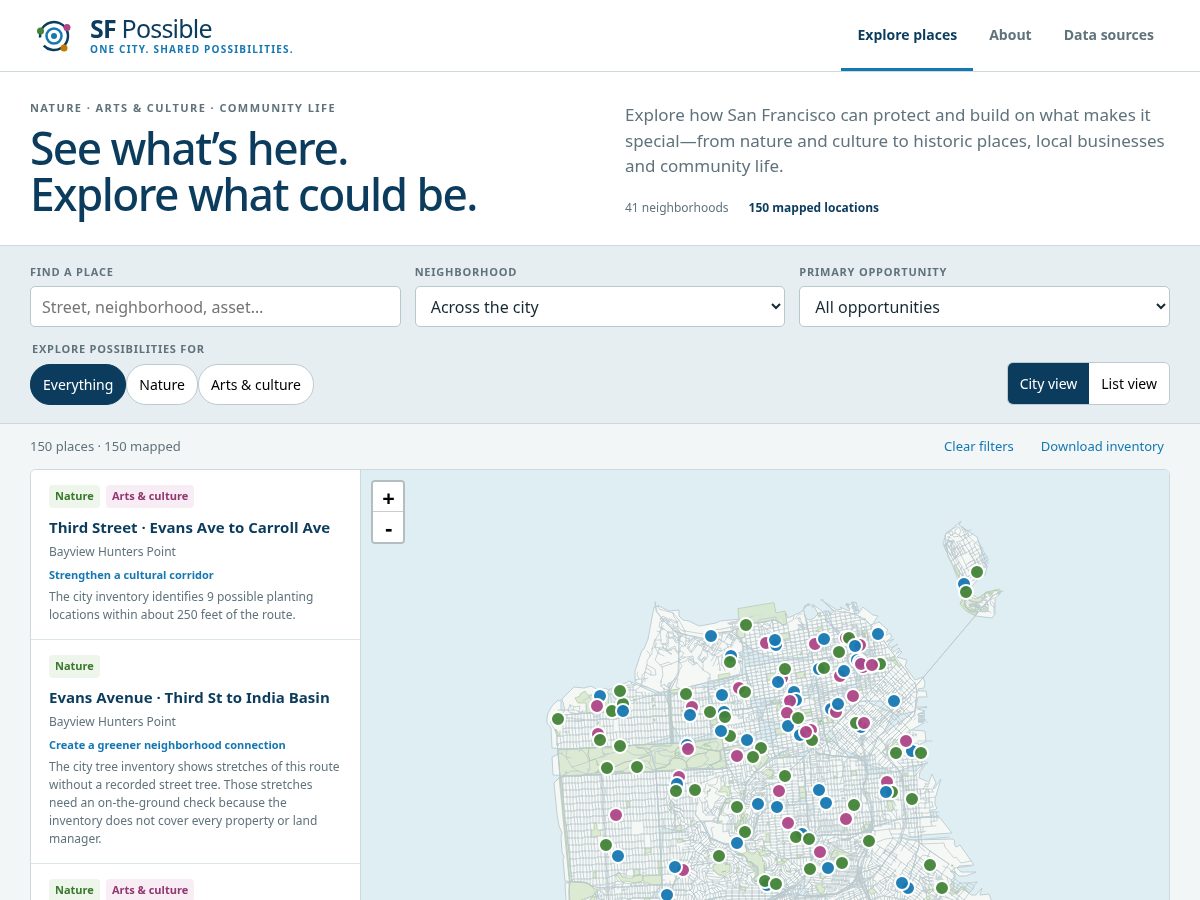The width and height of the screenshot is (1200, 900).
Task: Click the 41 neighborhoods text
Action: (676, 208)
